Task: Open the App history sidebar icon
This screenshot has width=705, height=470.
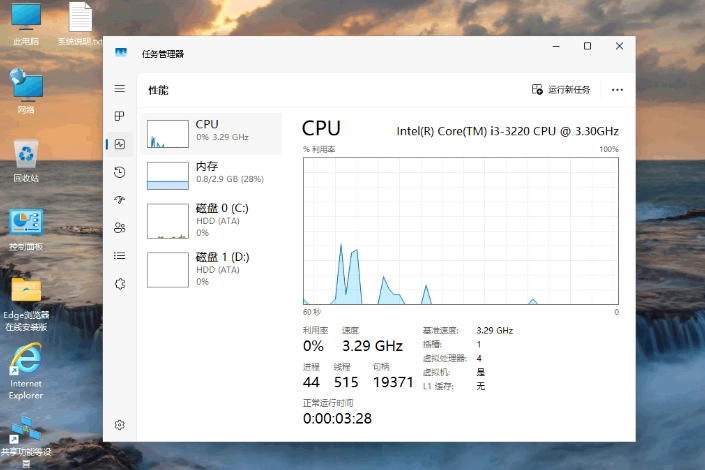Action: coord(120,172)
